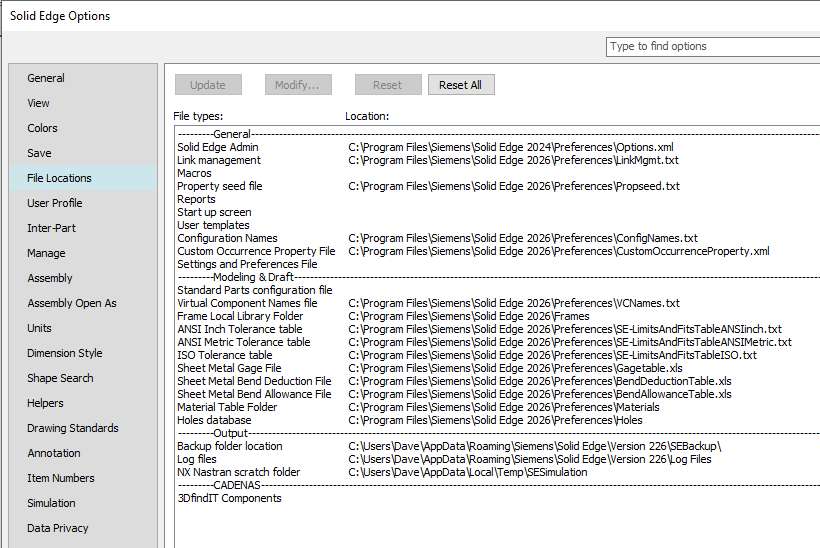
Task: Click the Modify... button
Action: (x=298, y=85)
